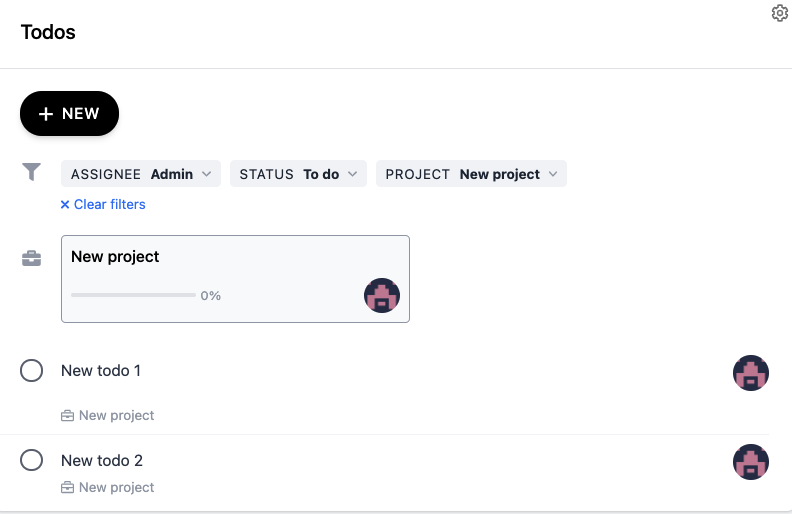Image resolution: width=792 pixels, height=514 pixels.
Task: Expand the Assignee Admin filter dropdown
Action: pyautogui.click(x=141, y=174)
